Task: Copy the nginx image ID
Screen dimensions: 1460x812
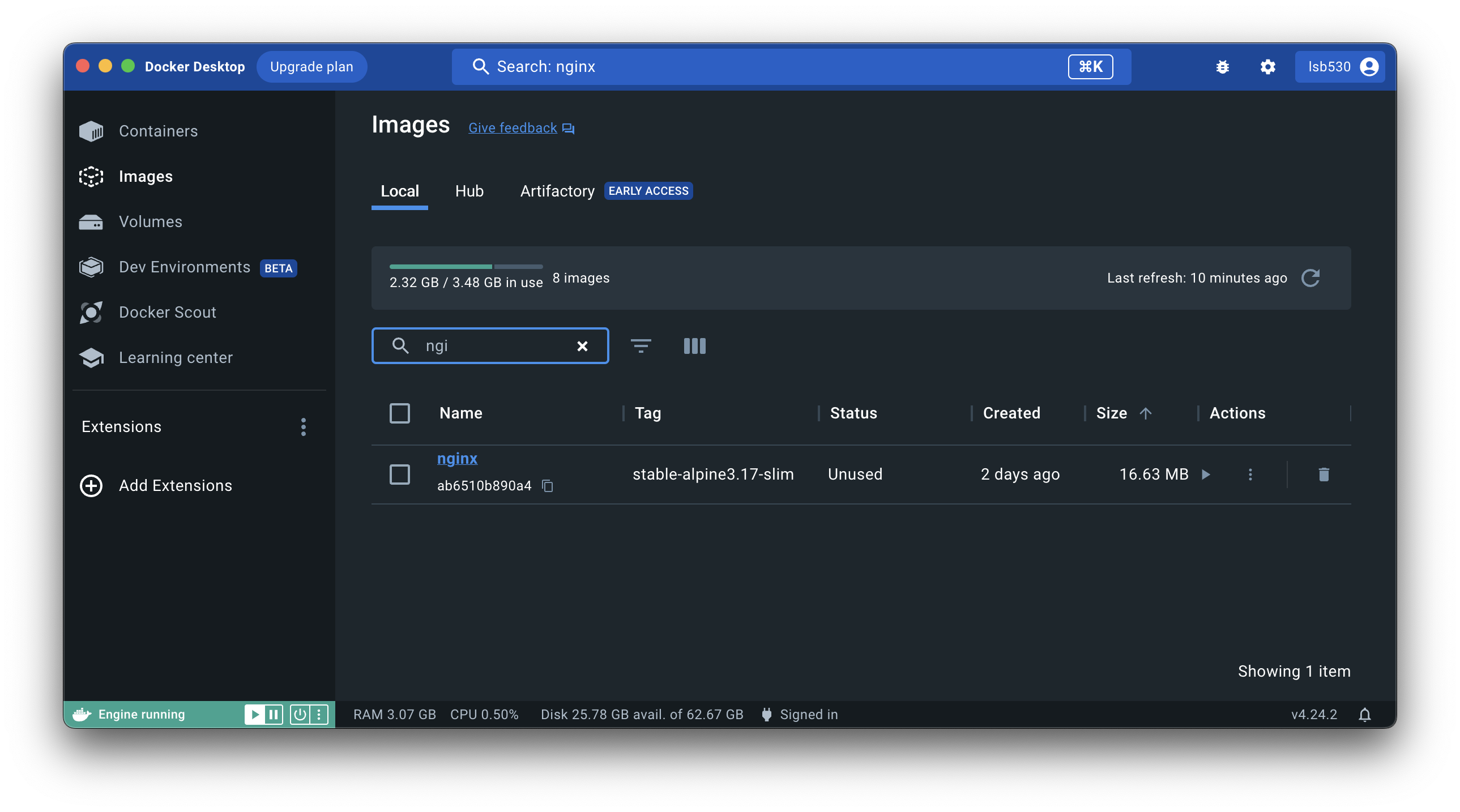Action: 548,486
